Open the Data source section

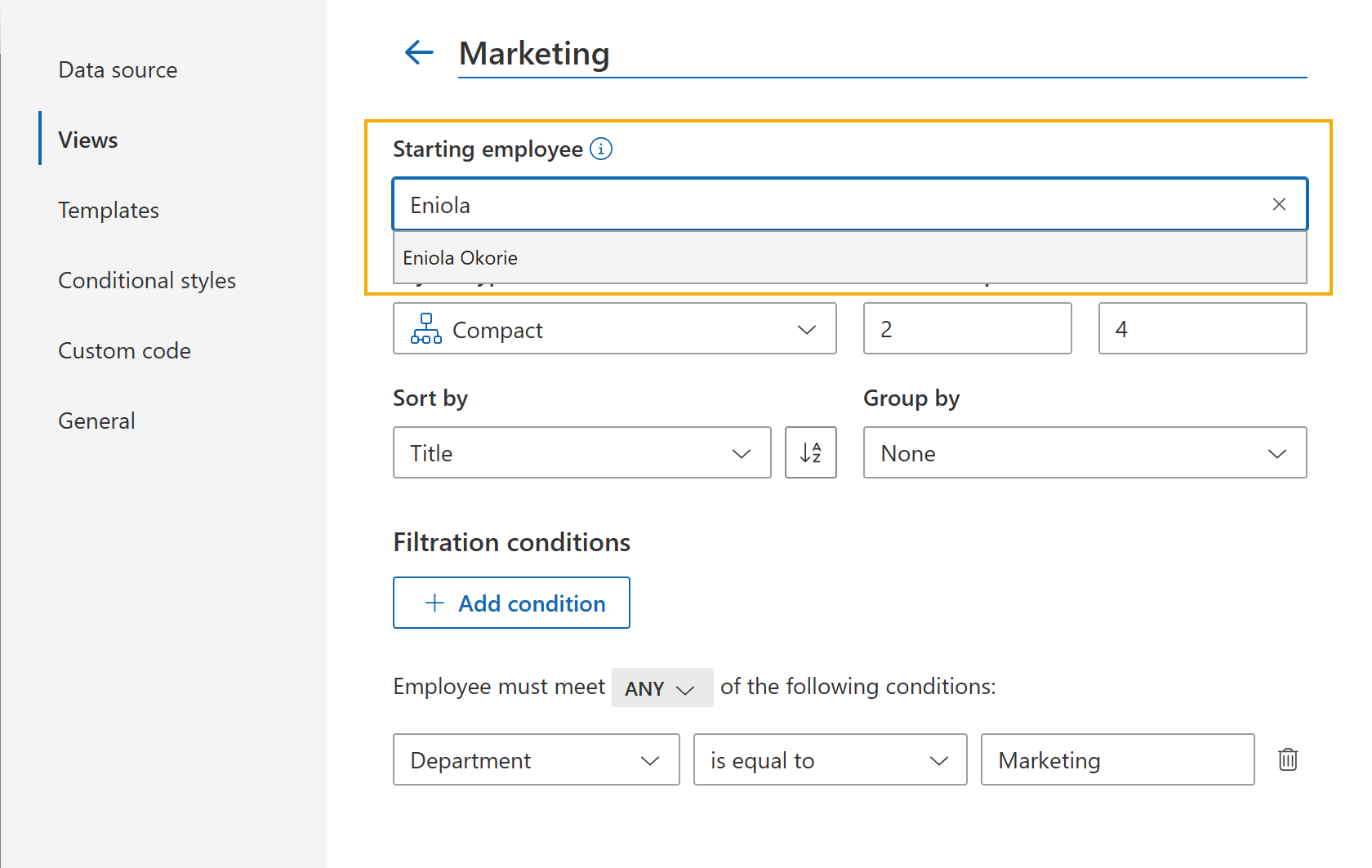[x=118, y=70]
